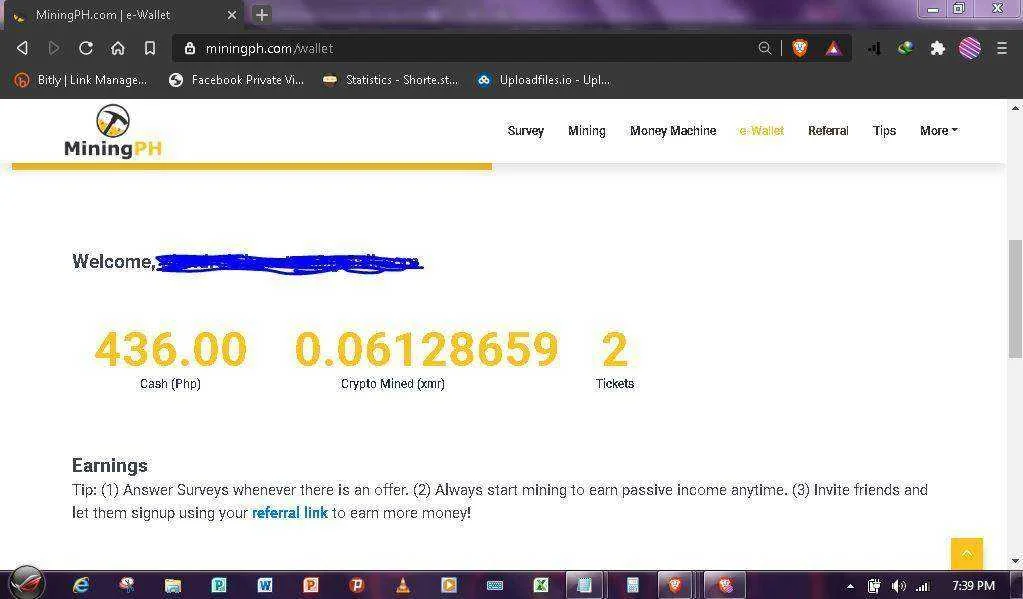The image size is (1023, 599).
Task: Click the yellow scroll-to-top button
Action: pos(966,553)
